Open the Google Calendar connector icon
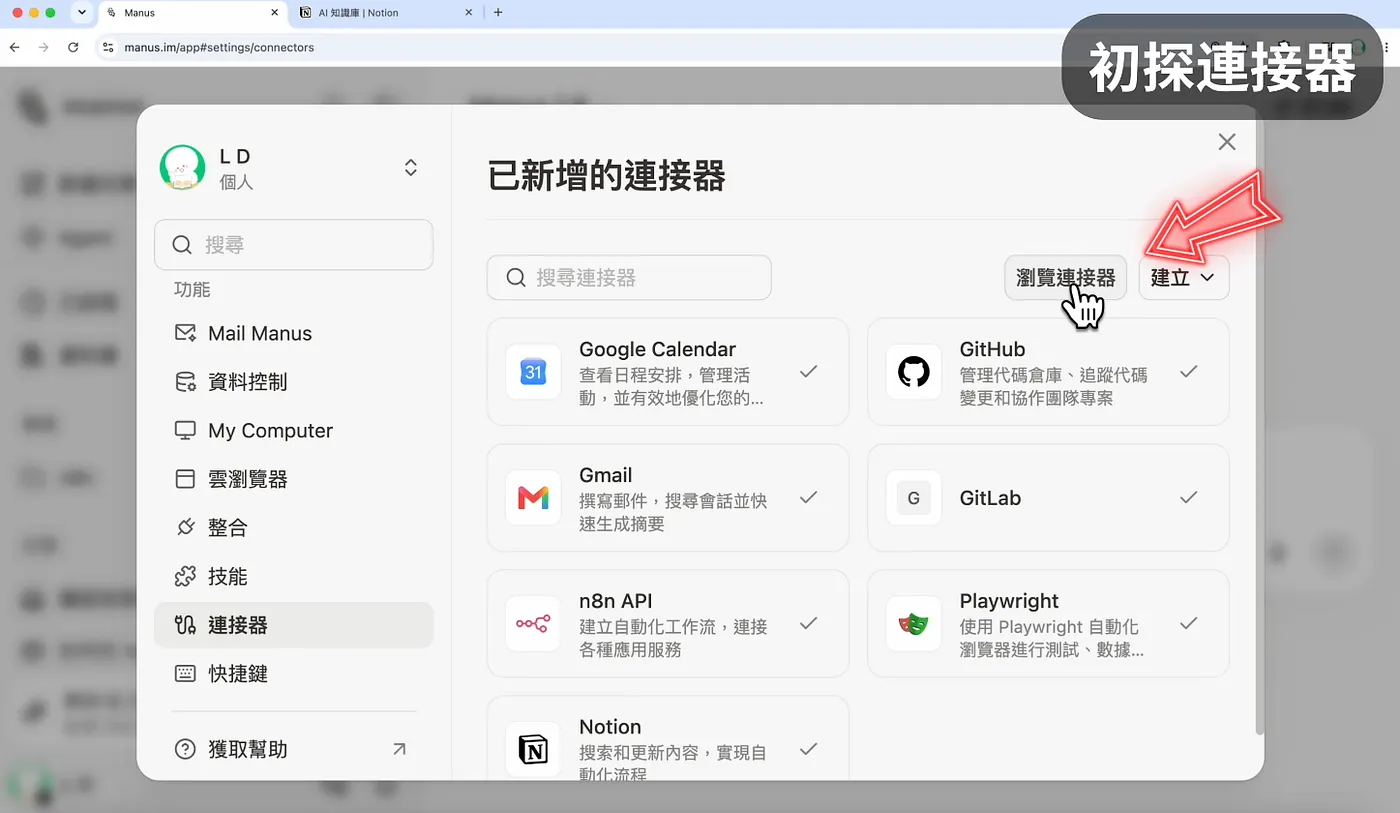 pyautogui.click(x=533, y=372)
